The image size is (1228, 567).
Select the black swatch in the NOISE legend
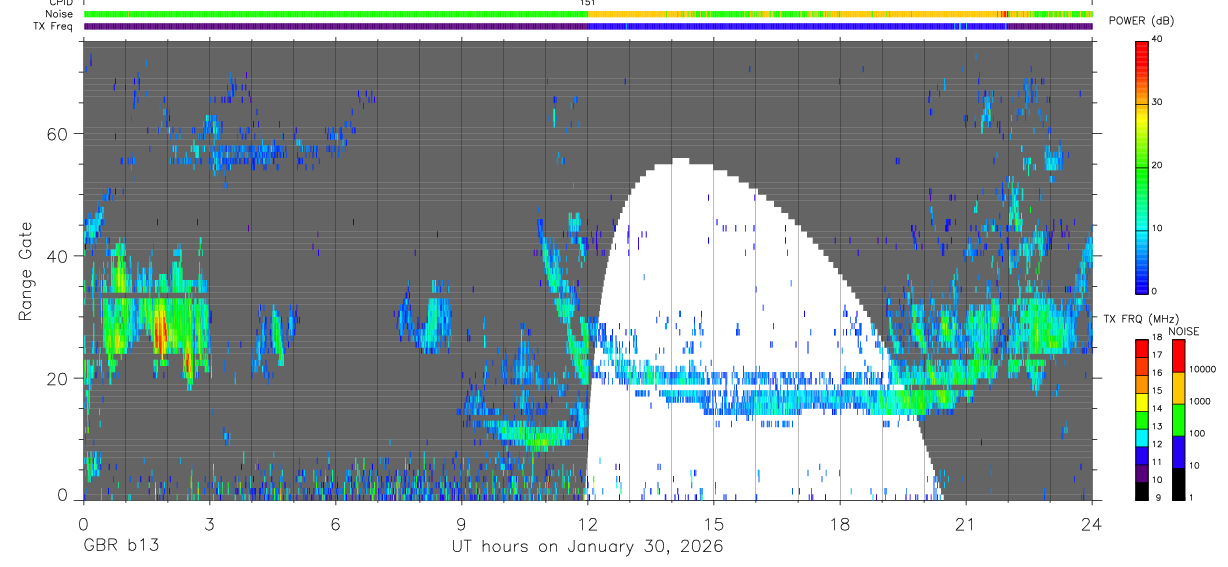point(1179,484)
